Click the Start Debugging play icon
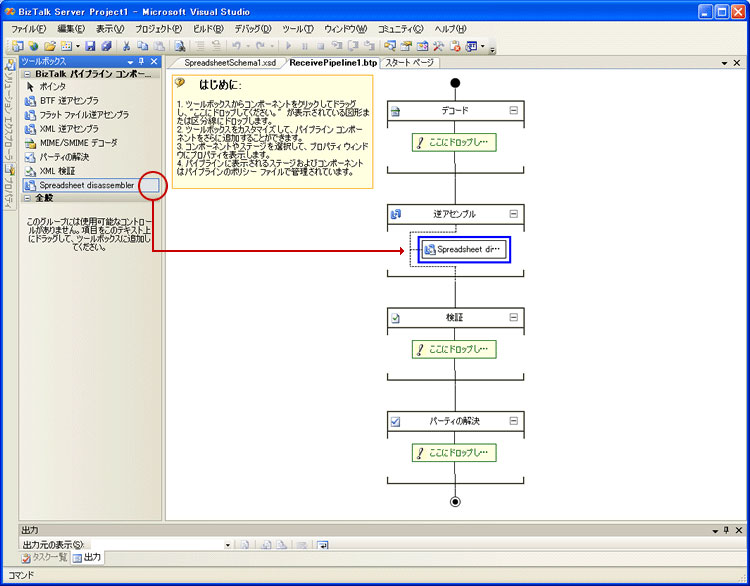Screen dimensions: 750x586 pyautogui.click(x=288, y=46)
